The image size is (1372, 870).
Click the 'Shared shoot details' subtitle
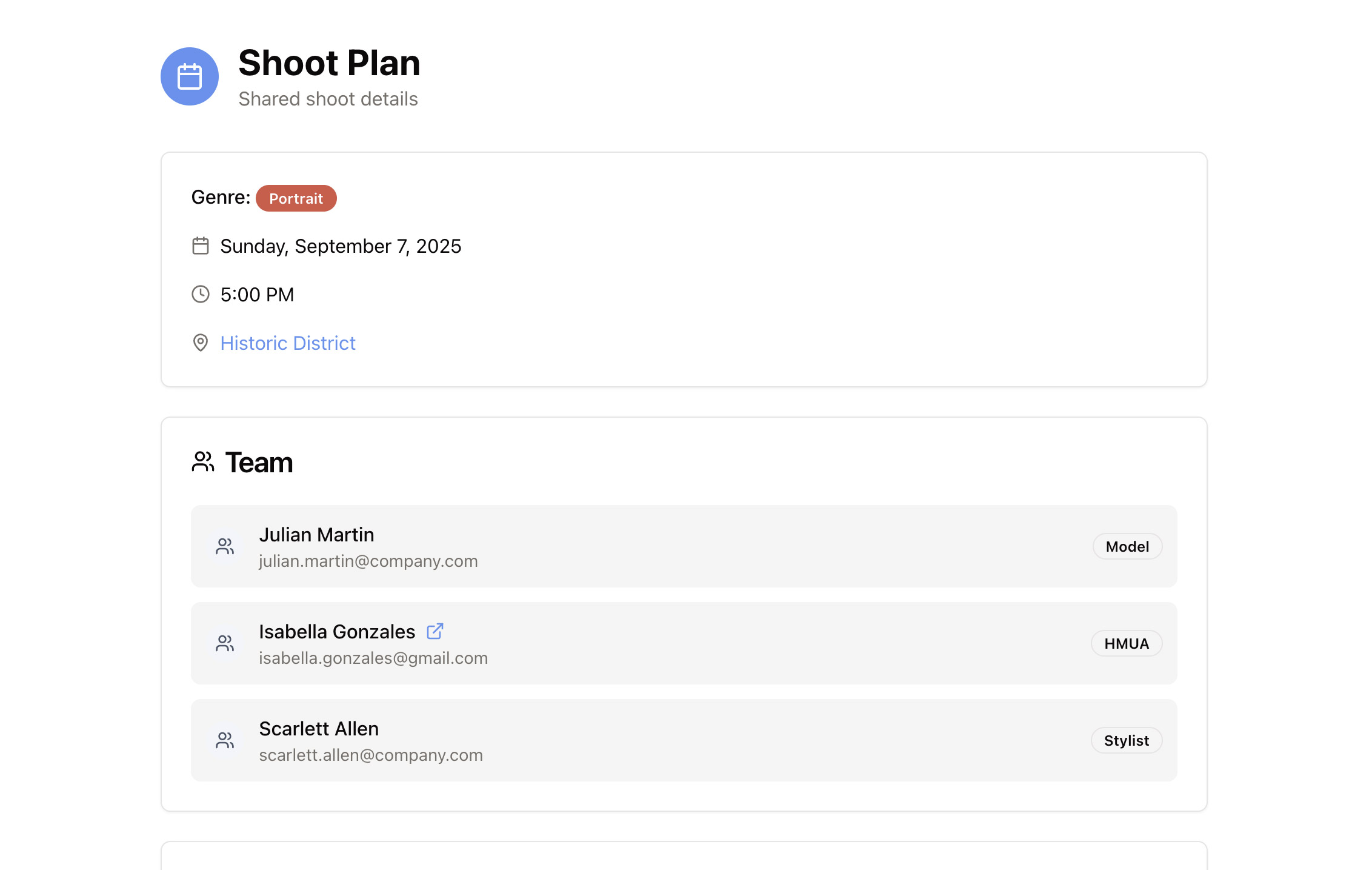click(328, 99)
